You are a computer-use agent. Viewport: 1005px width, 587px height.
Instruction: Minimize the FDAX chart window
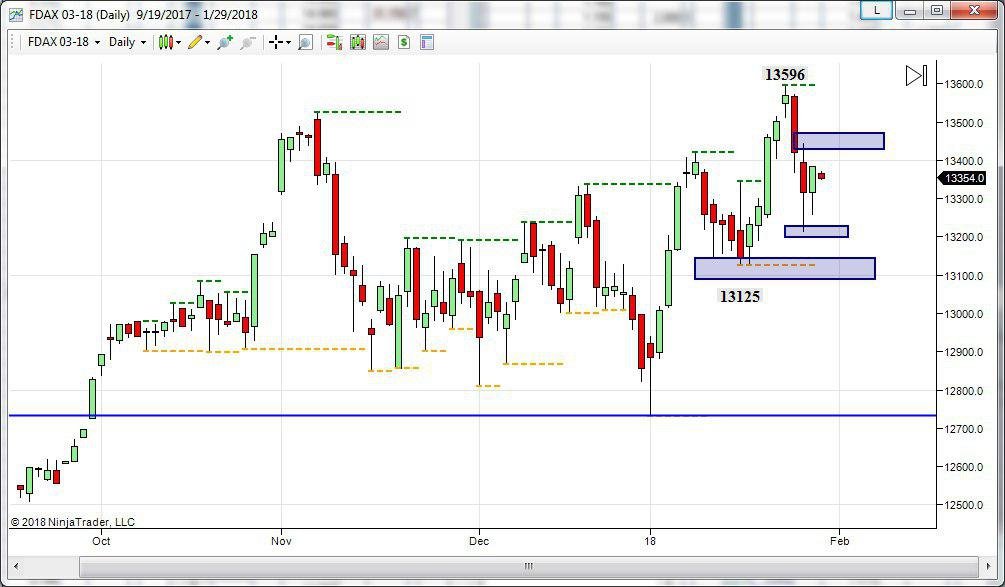click(909, 10)
